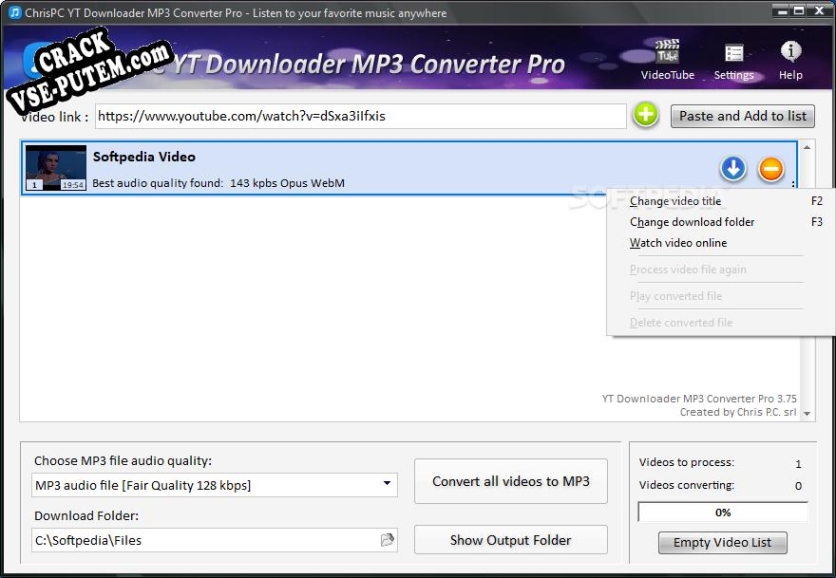836x578 pixels.
Task: Click the Video link URL field
Action: point(360,116)
